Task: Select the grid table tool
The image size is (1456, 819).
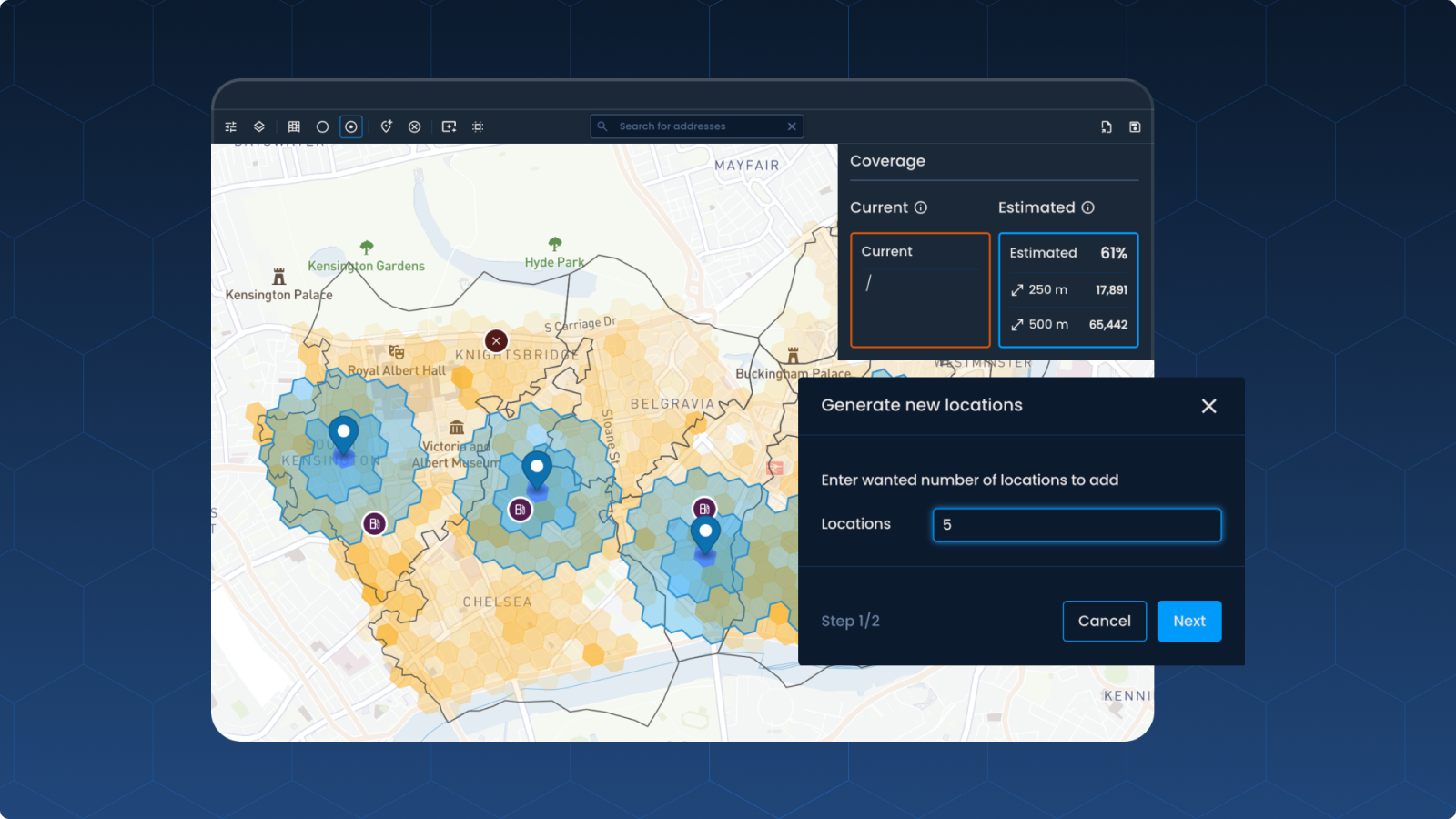Action: [294, 126]
